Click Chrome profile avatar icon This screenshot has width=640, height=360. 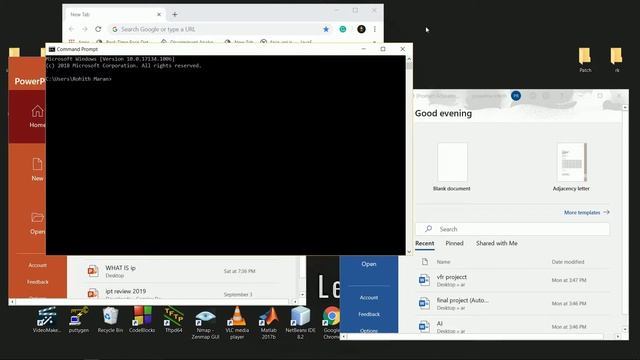361,29
